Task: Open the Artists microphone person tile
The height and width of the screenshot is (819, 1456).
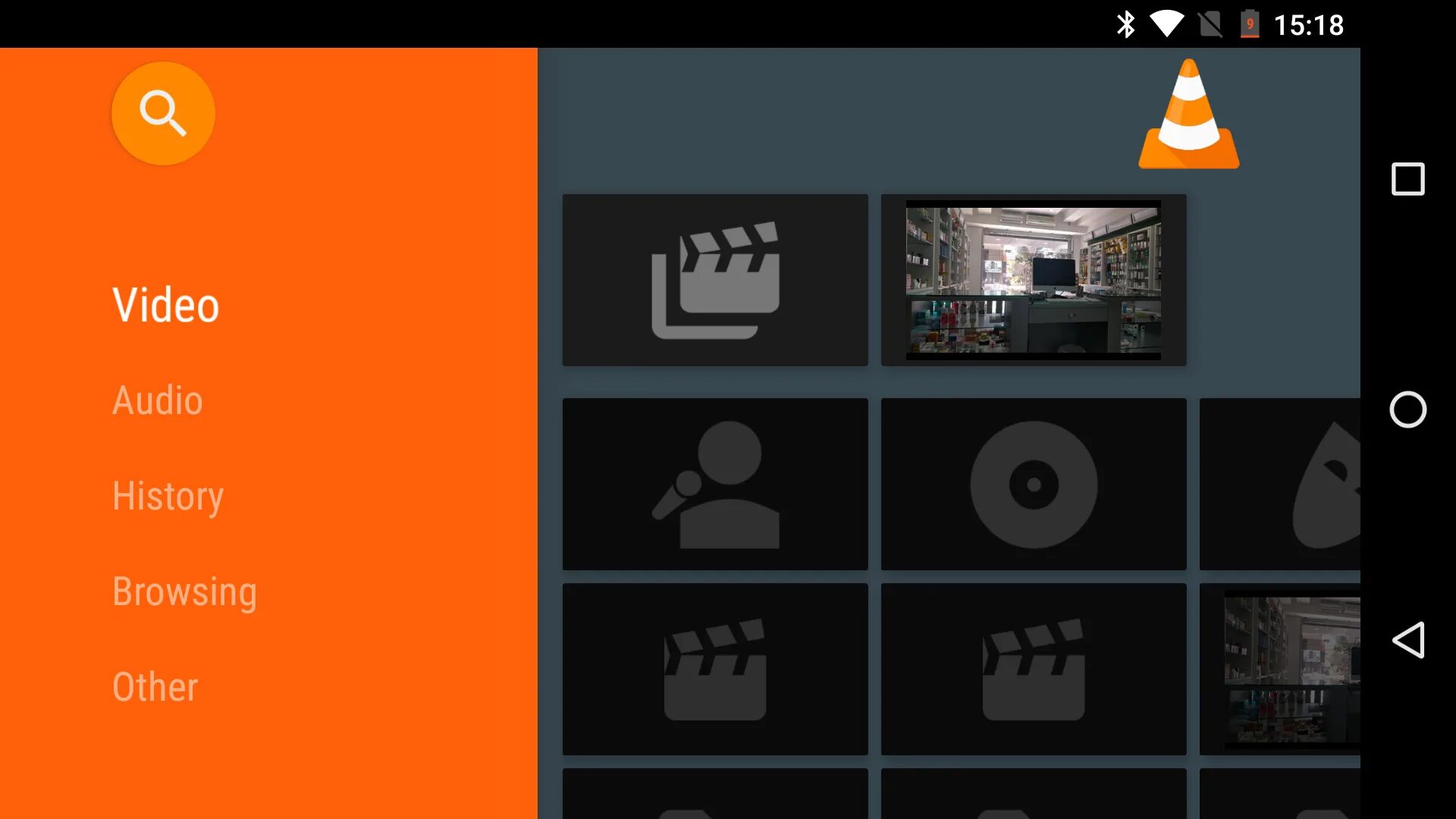Action: 715,484
